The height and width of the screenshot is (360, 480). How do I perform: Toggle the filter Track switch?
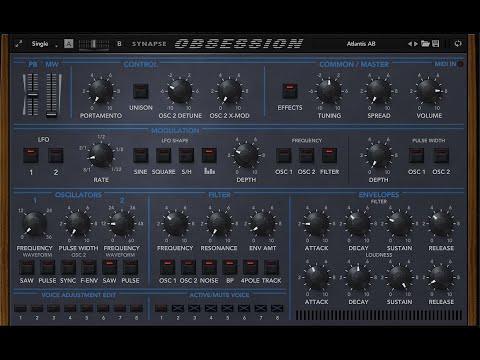[x=271, y=267]
